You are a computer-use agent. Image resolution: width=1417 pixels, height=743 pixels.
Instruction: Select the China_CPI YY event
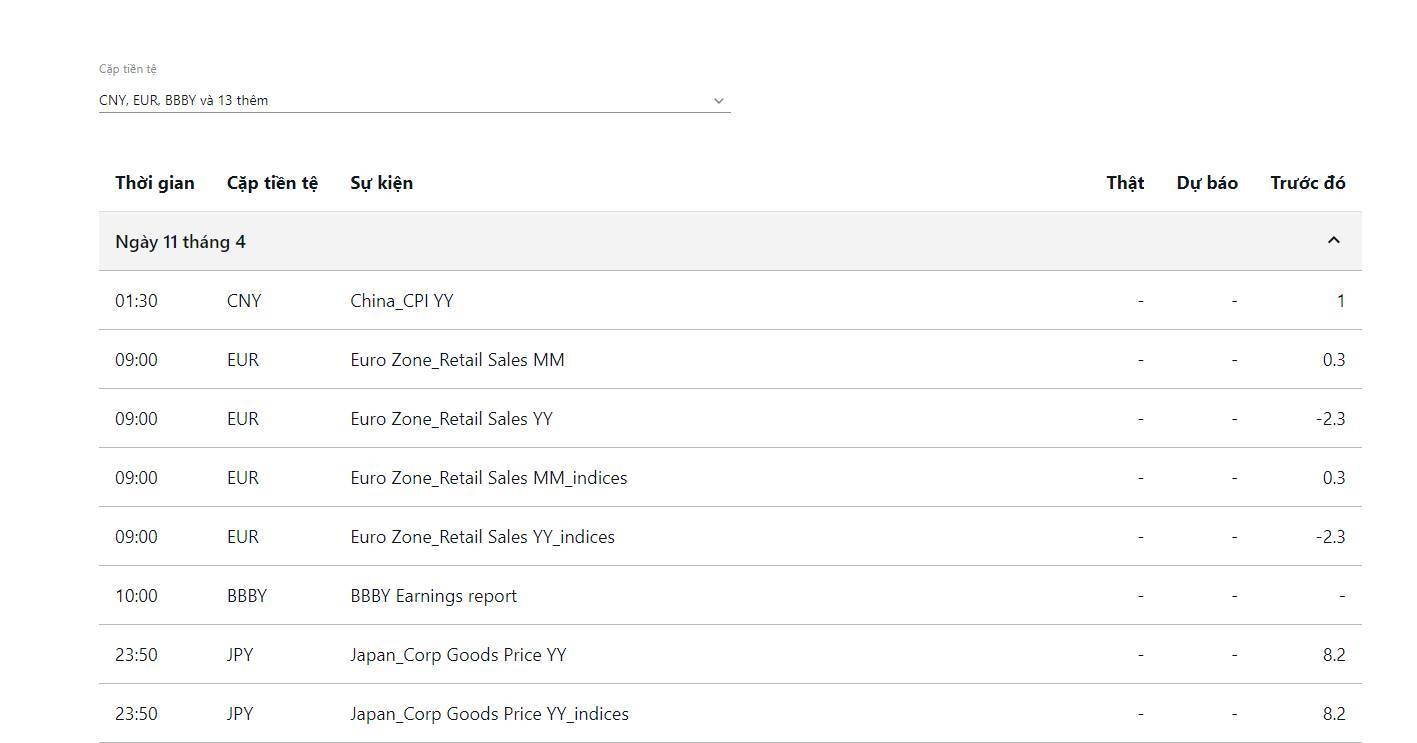click(401, 301)
